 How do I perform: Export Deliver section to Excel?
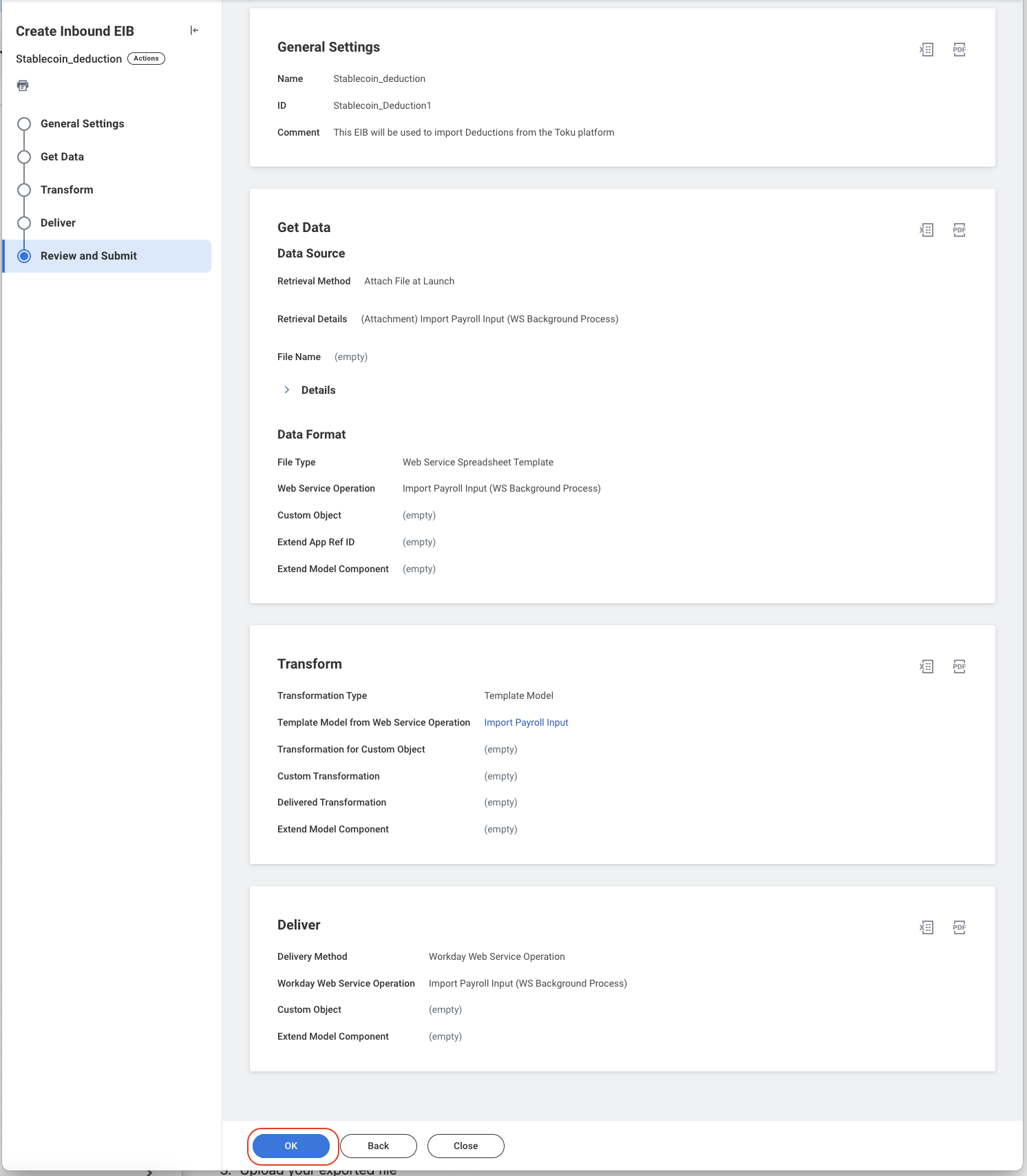[x=927, y=927]
